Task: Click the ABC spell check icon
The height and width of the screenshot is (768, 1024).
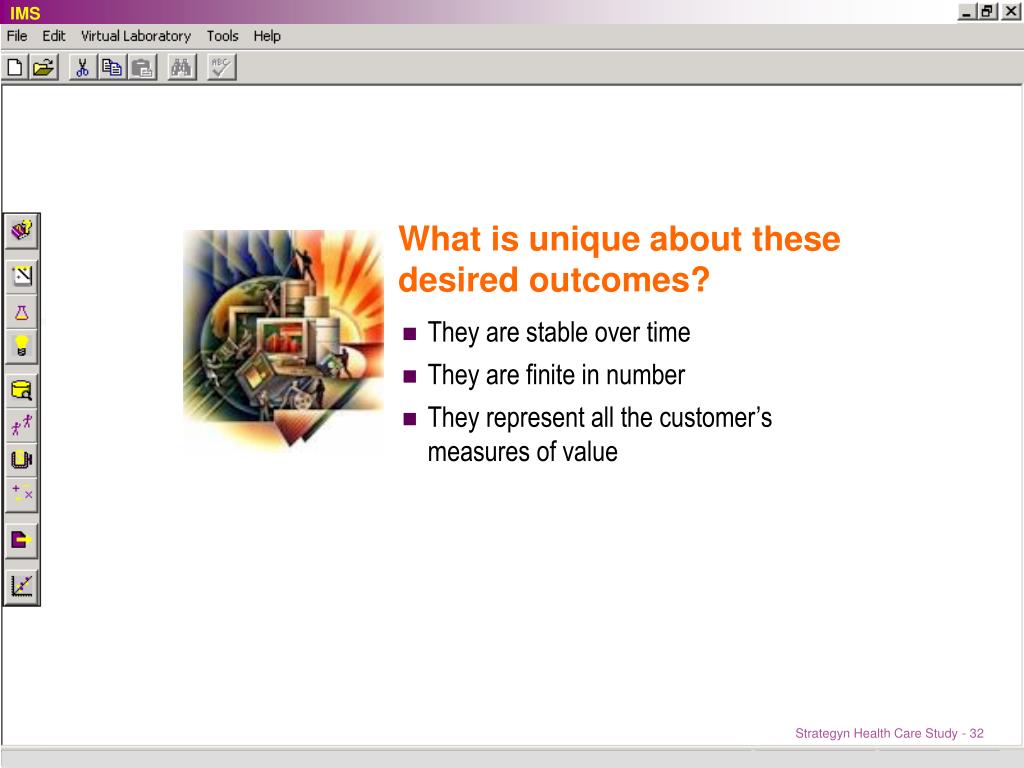Action: tap(221, 67)
